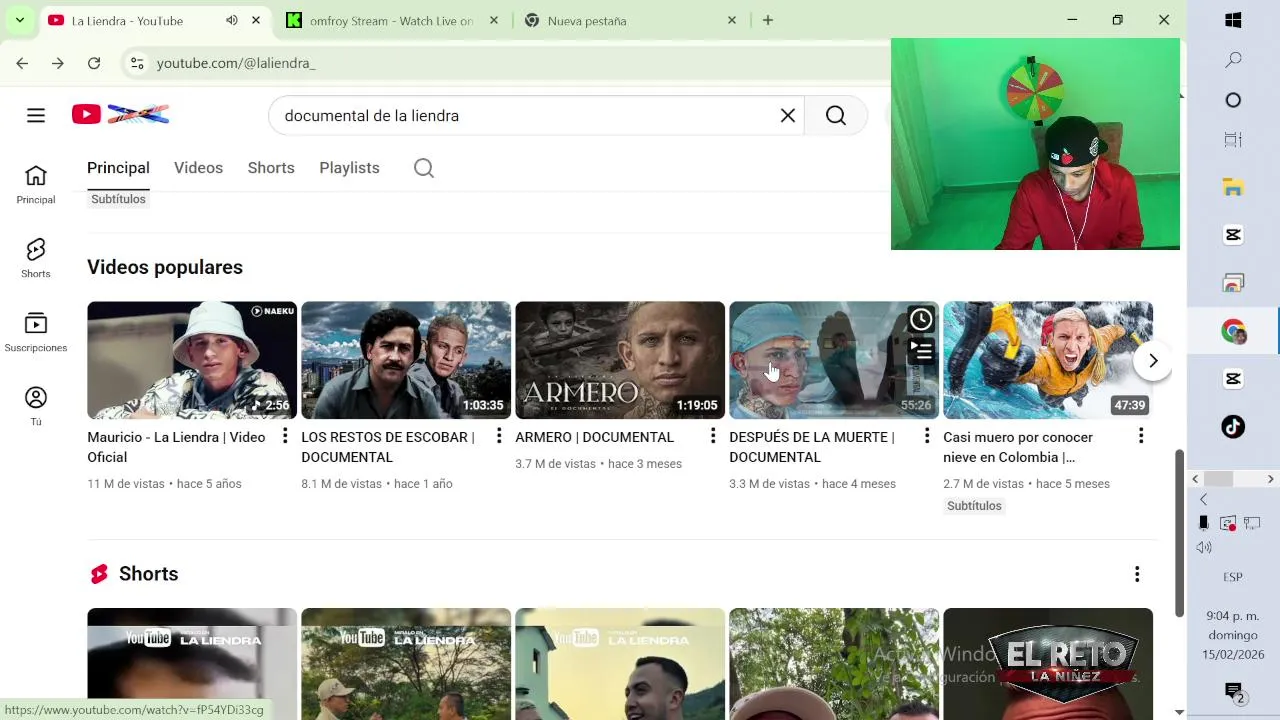Mute the La Liendra tab audio

click(232, 20)
